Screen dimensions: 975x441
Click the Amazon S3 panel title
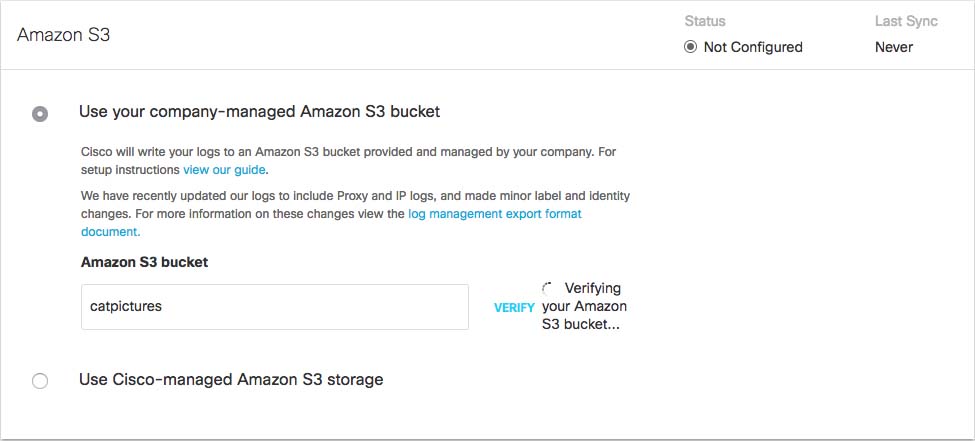[x=64, y=35]
